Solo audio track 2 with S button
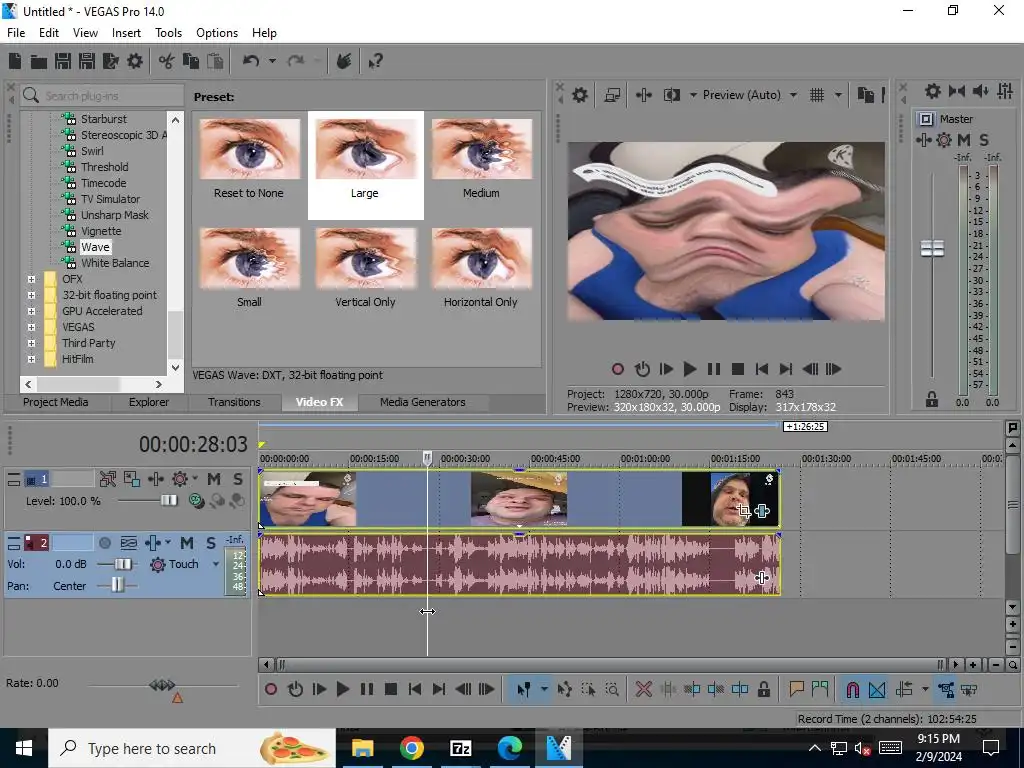The width and height of the screenshot is (1024, 768). [210, 543]
